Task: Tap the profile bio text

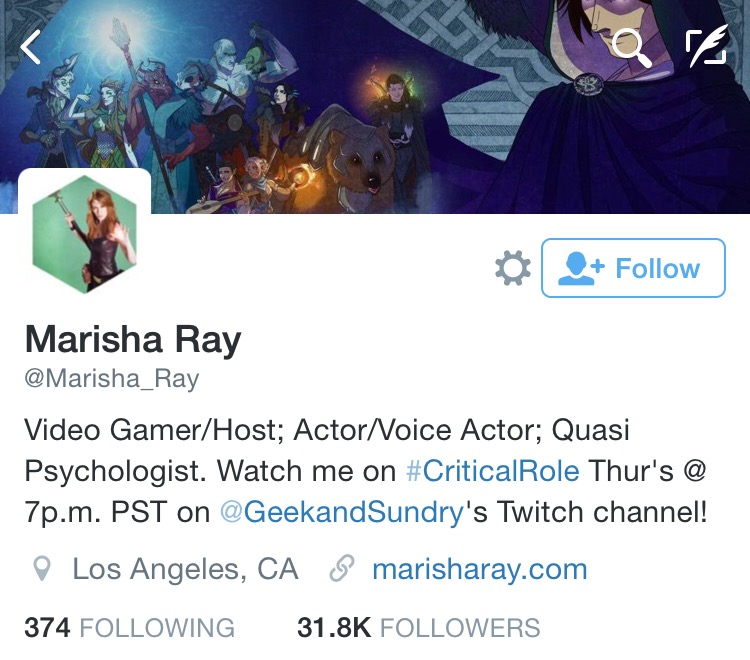Action: pyautogui.click(x=365, y=471)
